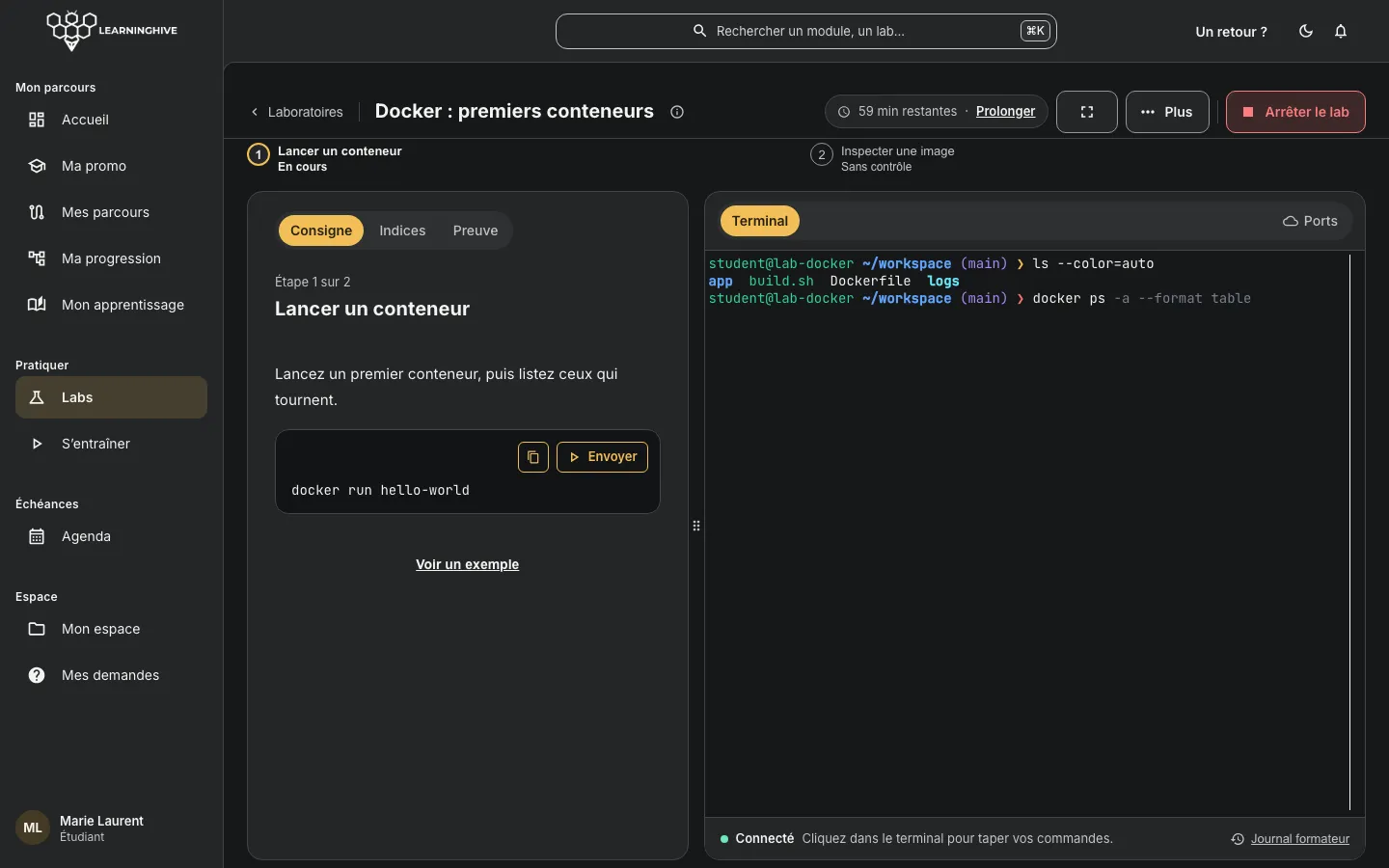Image resolution: width=1389 pixels, height=868 pixels.
Task: Focus the module search field
Action: coord(806,31)
